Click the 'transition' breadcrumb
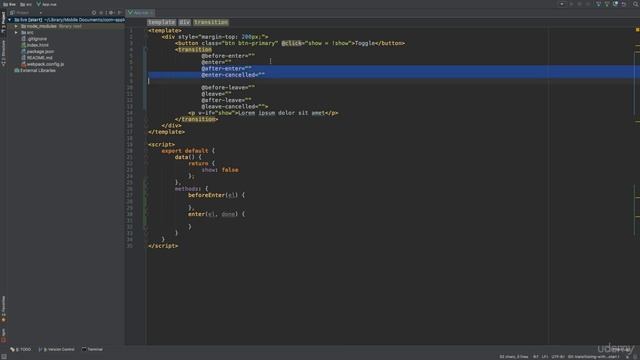 click(211, 22)
